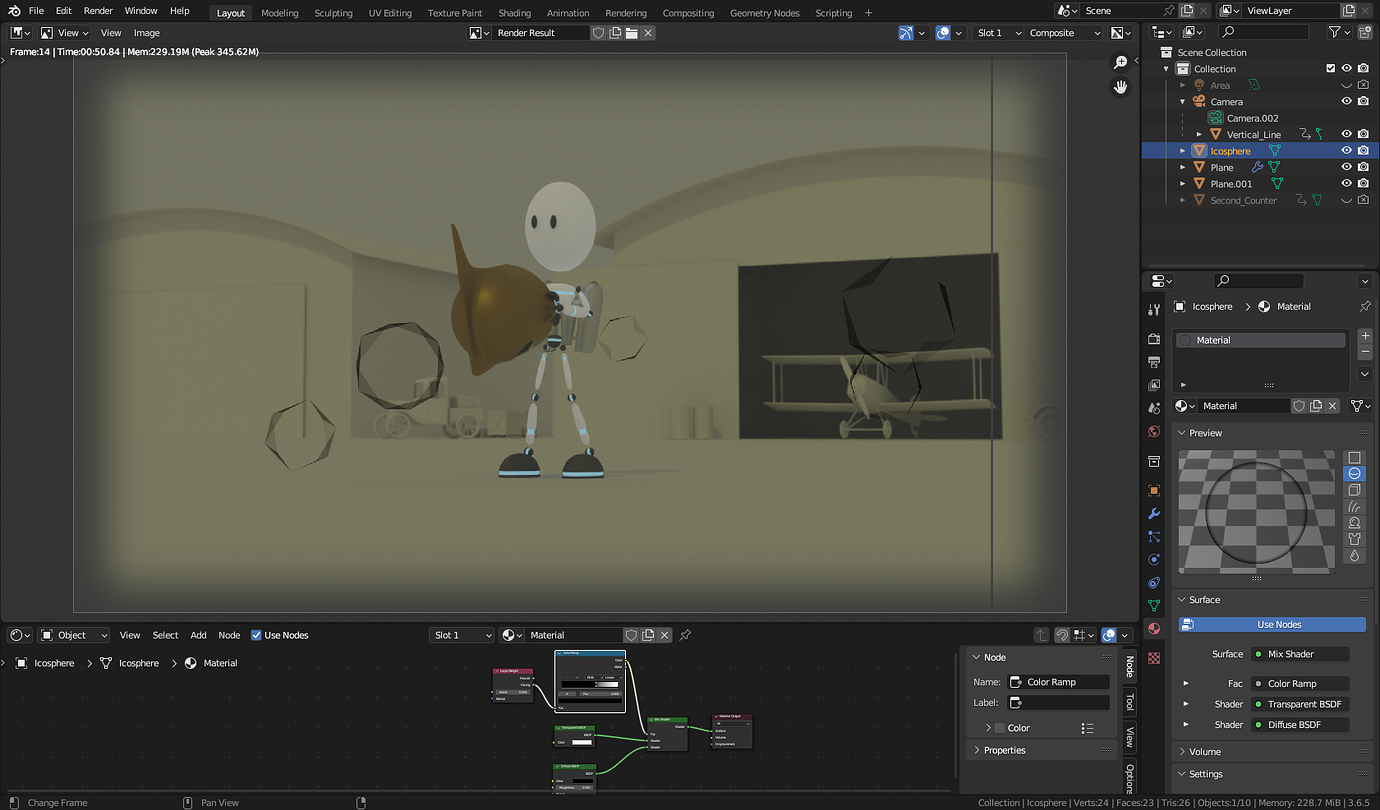Click the Transparent BSDF shader button
1380x810 pixels.
click(1300, 704)
